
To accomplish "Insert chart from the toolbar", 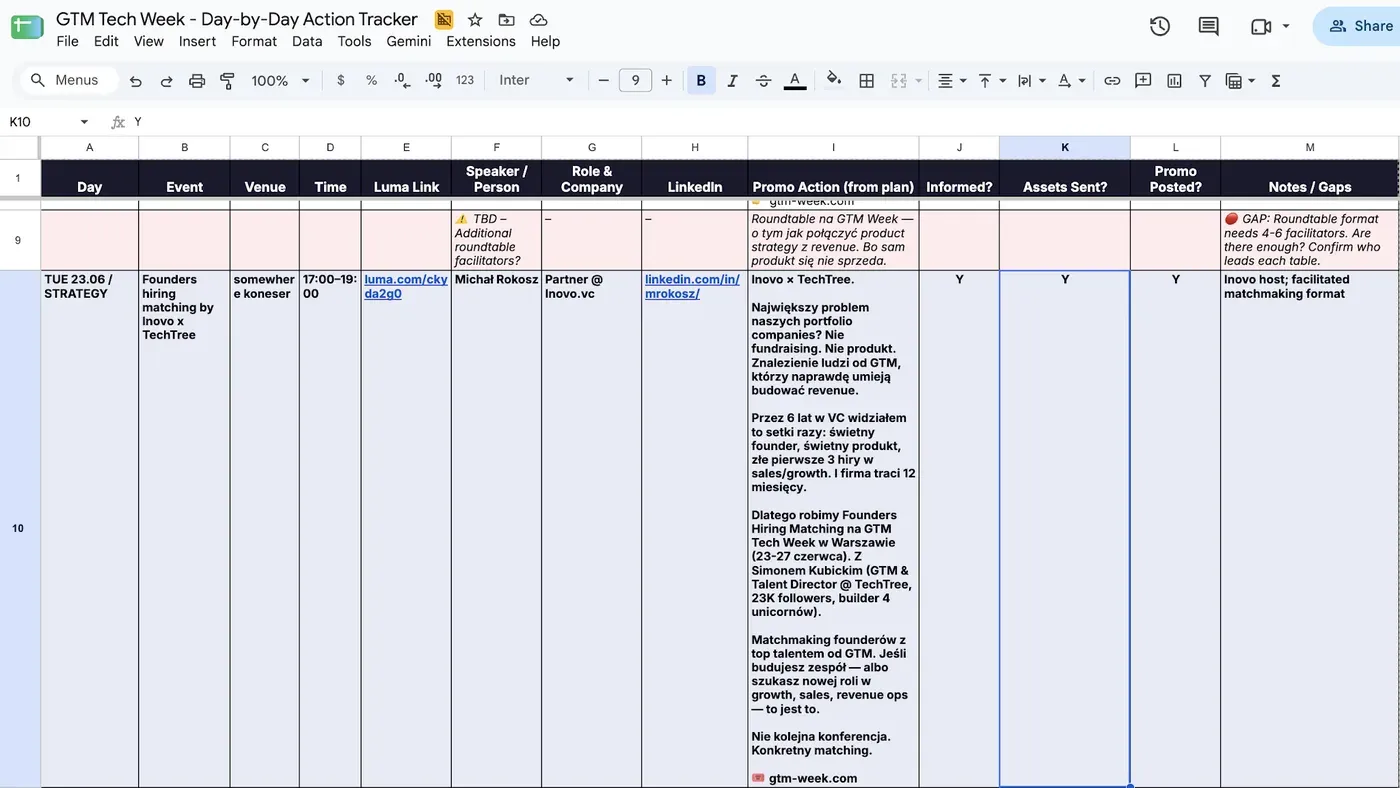I will [1174, 80].
